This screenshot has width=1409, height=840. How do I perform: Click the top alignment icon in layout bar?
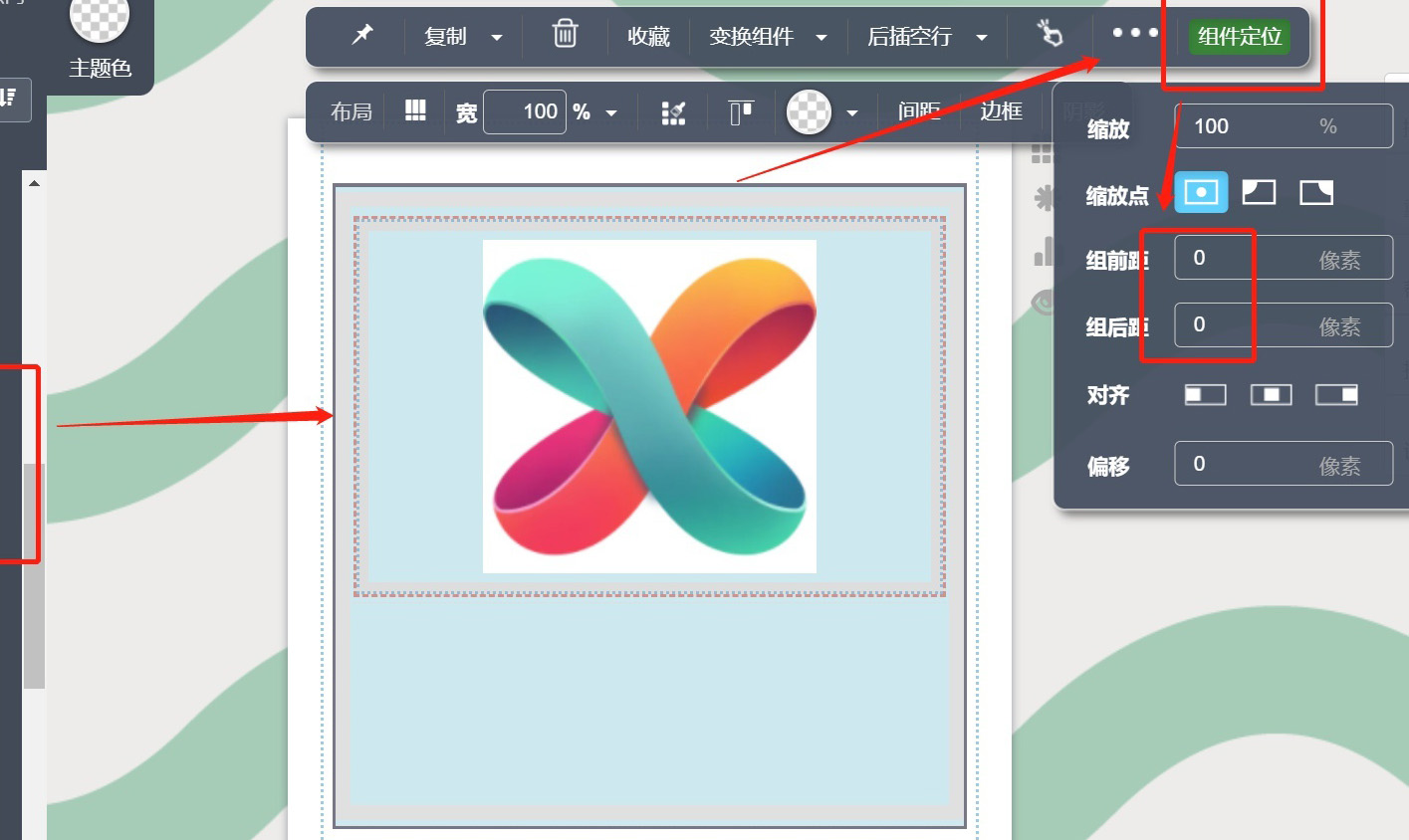(741, 112)
